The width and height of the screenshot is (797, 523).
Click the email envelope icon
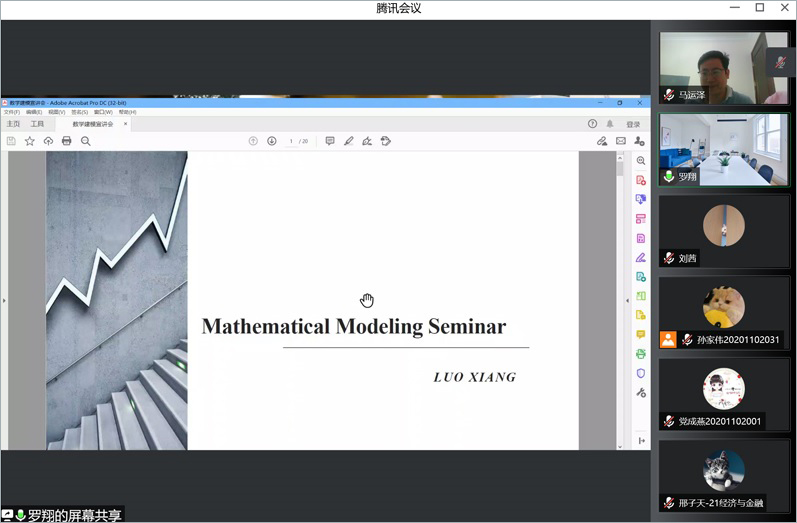point(621,141)
